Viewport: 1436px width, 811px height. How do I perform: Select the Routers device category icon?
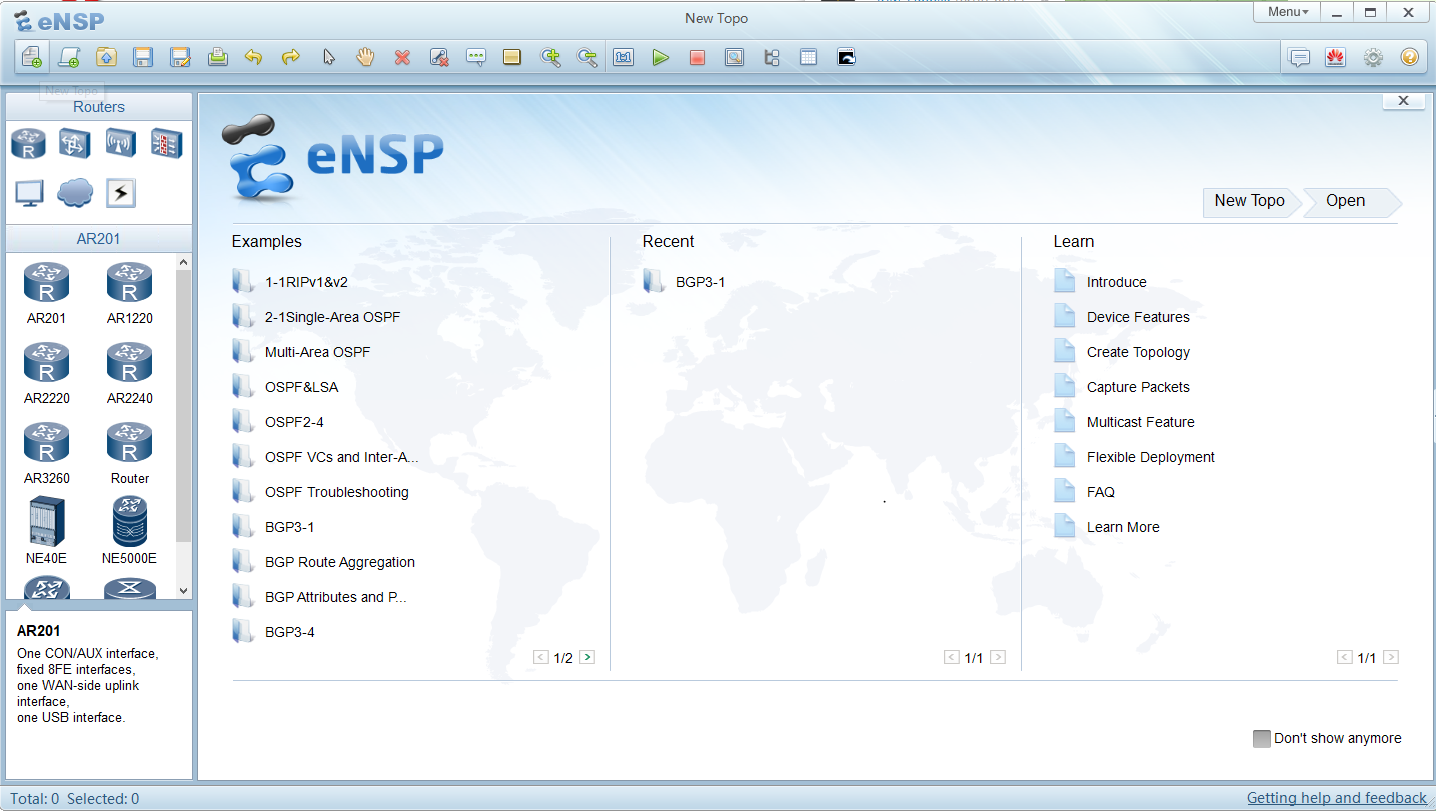[x=28, y=144]
